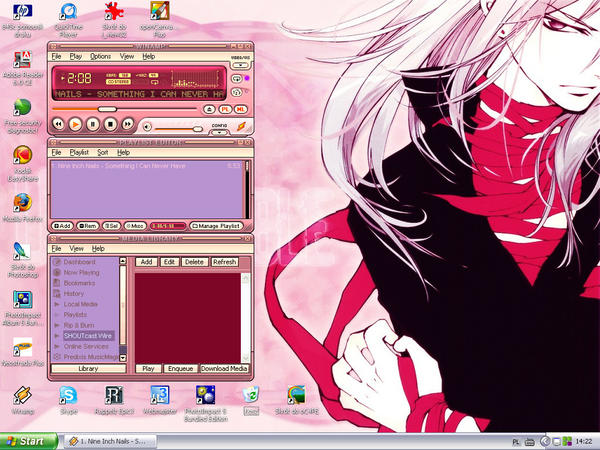Click the Download Media button

pyautogui.click(x=224, y=368)
